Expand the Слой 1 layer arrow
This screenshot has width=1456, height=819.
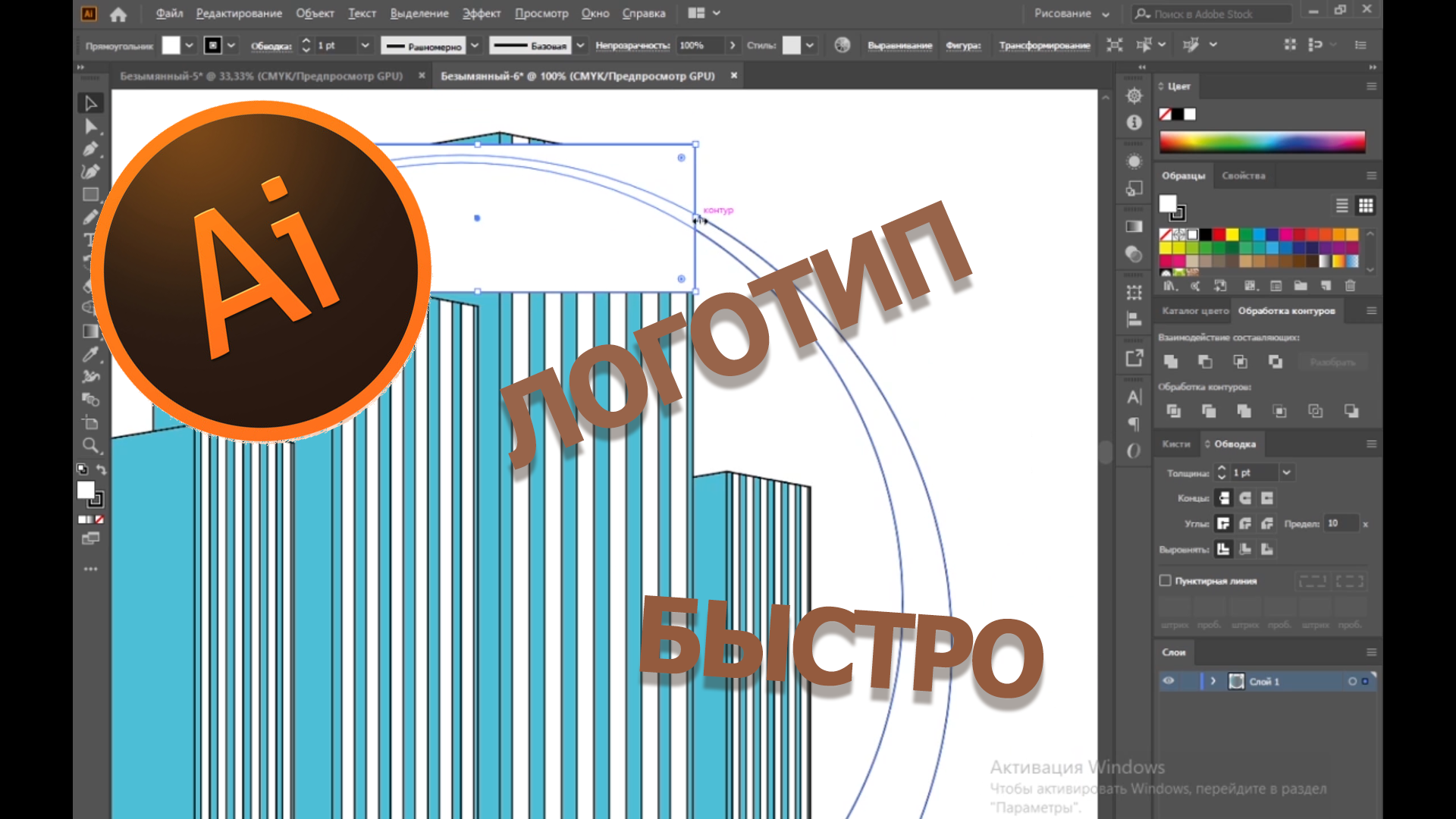tap(1213, 681)
